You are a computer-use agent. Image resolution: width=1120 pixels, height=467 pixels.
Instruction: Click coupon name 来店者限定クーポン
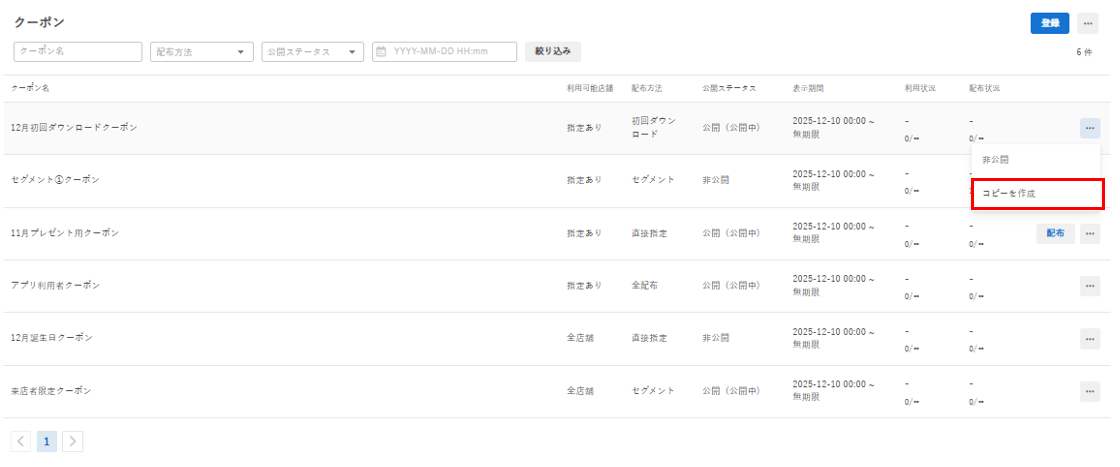click(x=51, y=391)
